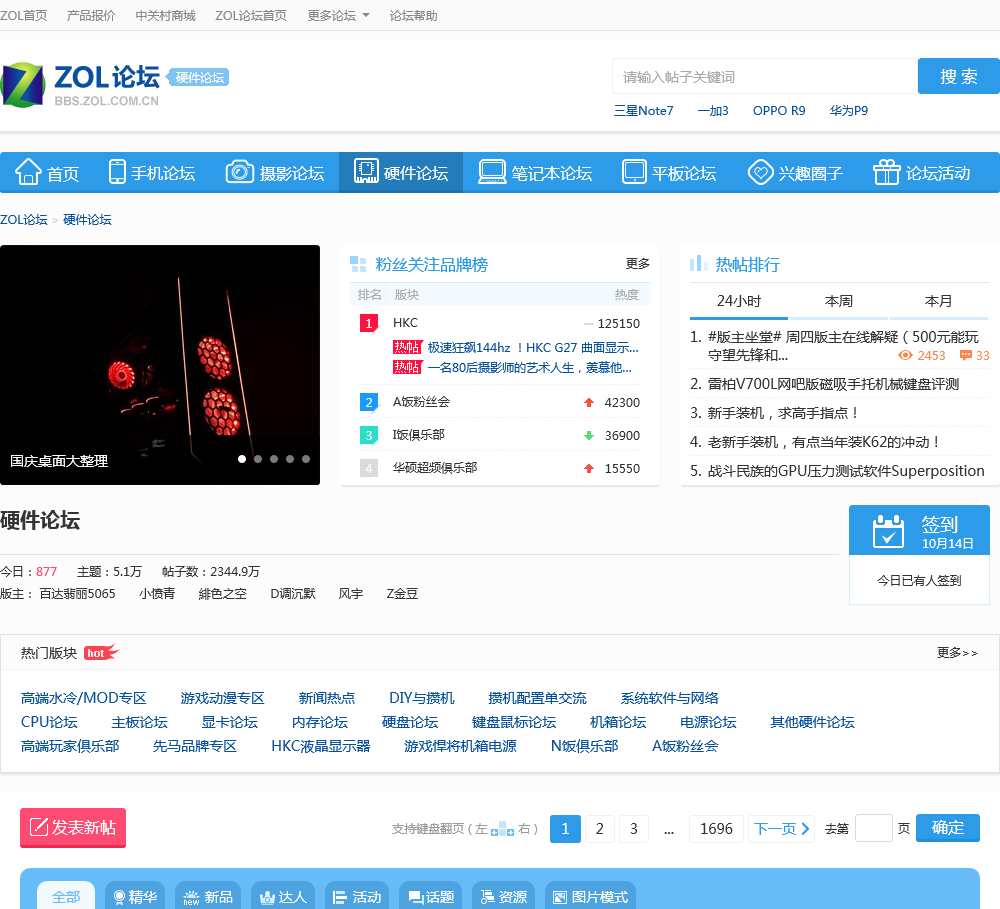
Task: Click the rank 2 badge for A饭粉丝会
Action: click(x=369, y=403)
